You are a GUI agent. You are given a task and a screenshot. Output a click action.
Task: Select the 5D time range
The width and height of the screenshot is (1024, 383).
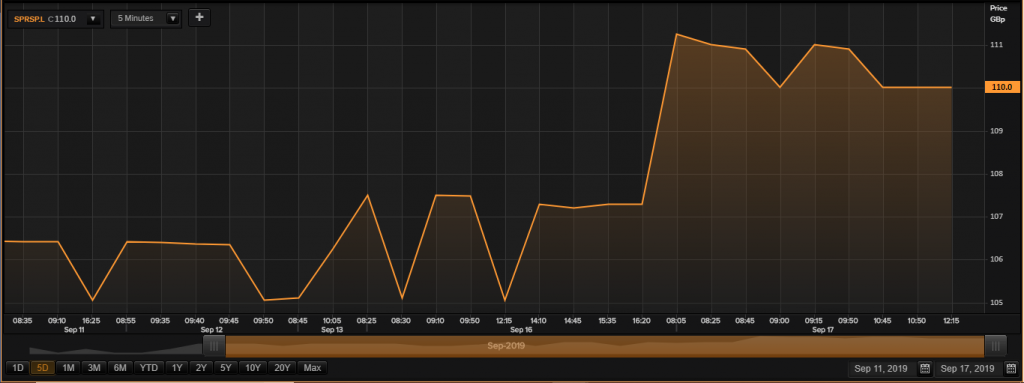point(42,368)
